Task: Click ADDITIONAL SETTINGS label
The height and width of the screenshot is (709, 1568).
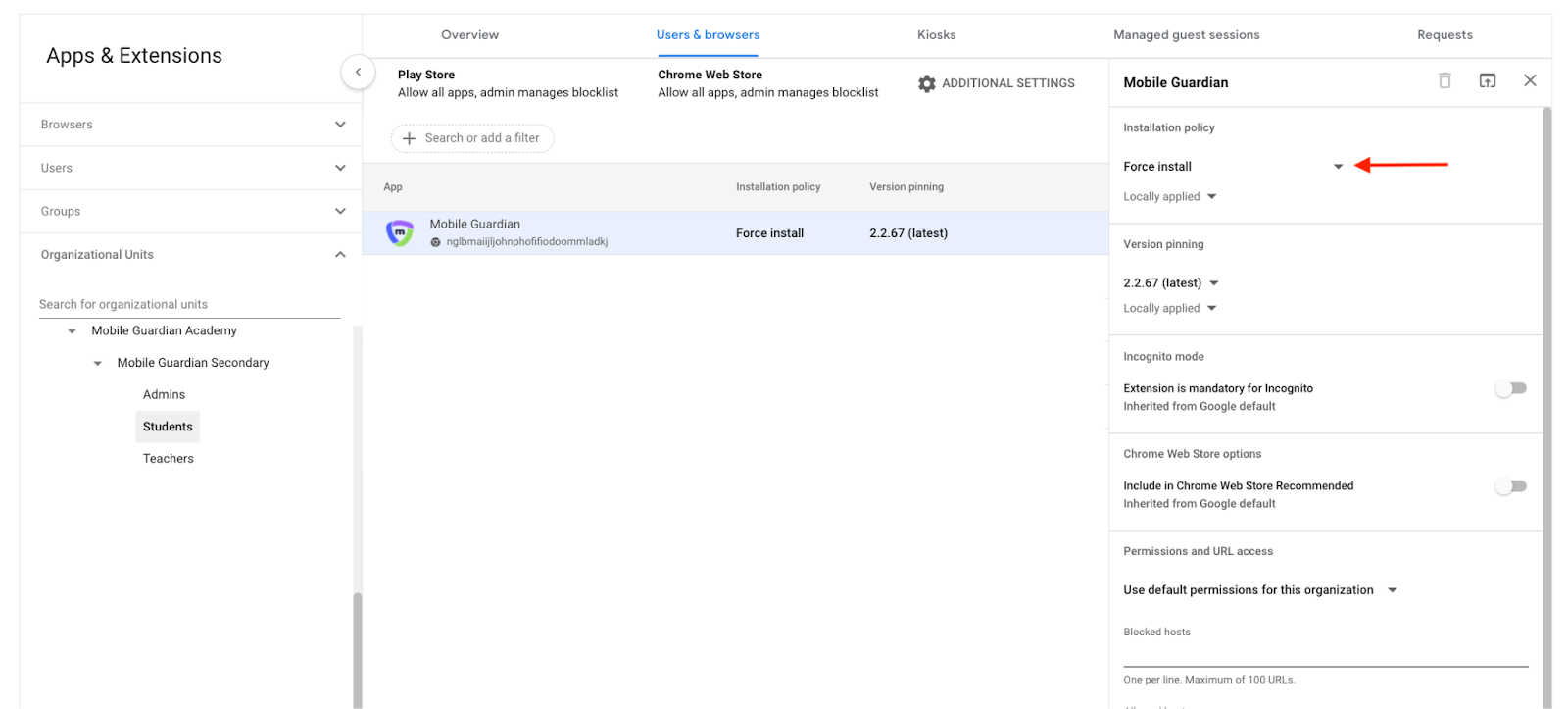Action: [1007, 83]
